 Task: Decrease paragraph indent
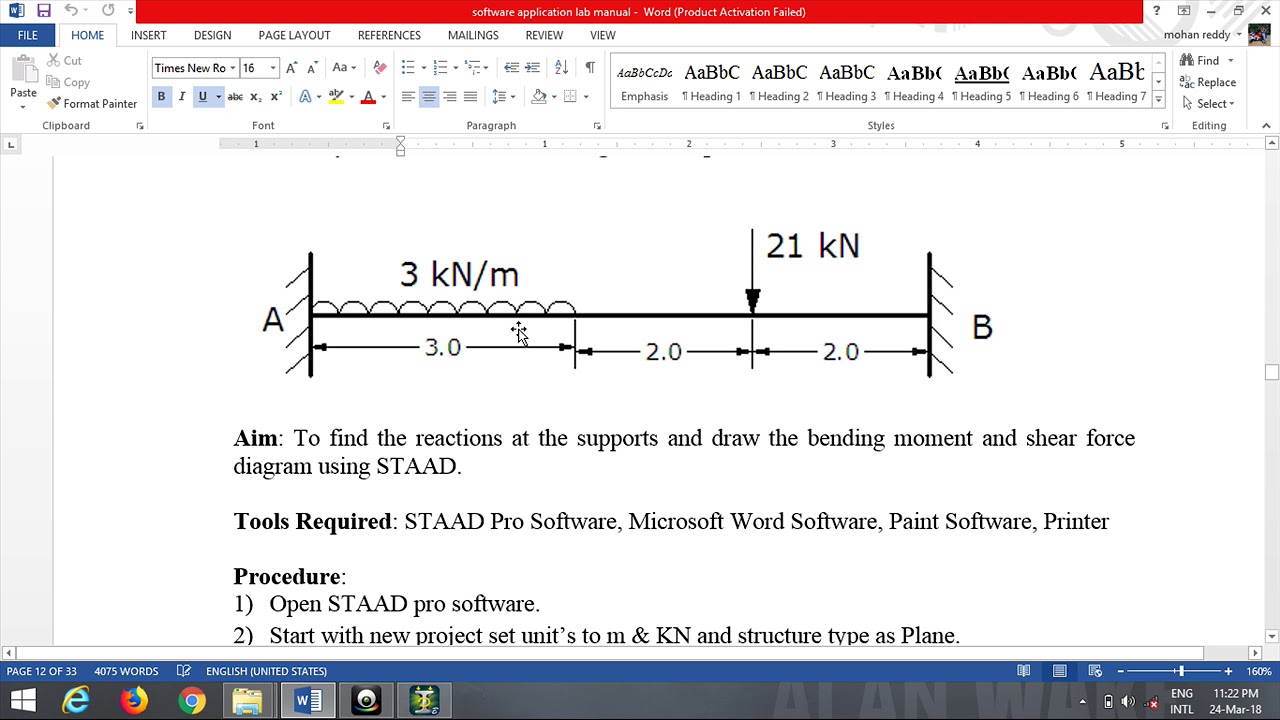[x=511, y=68]
